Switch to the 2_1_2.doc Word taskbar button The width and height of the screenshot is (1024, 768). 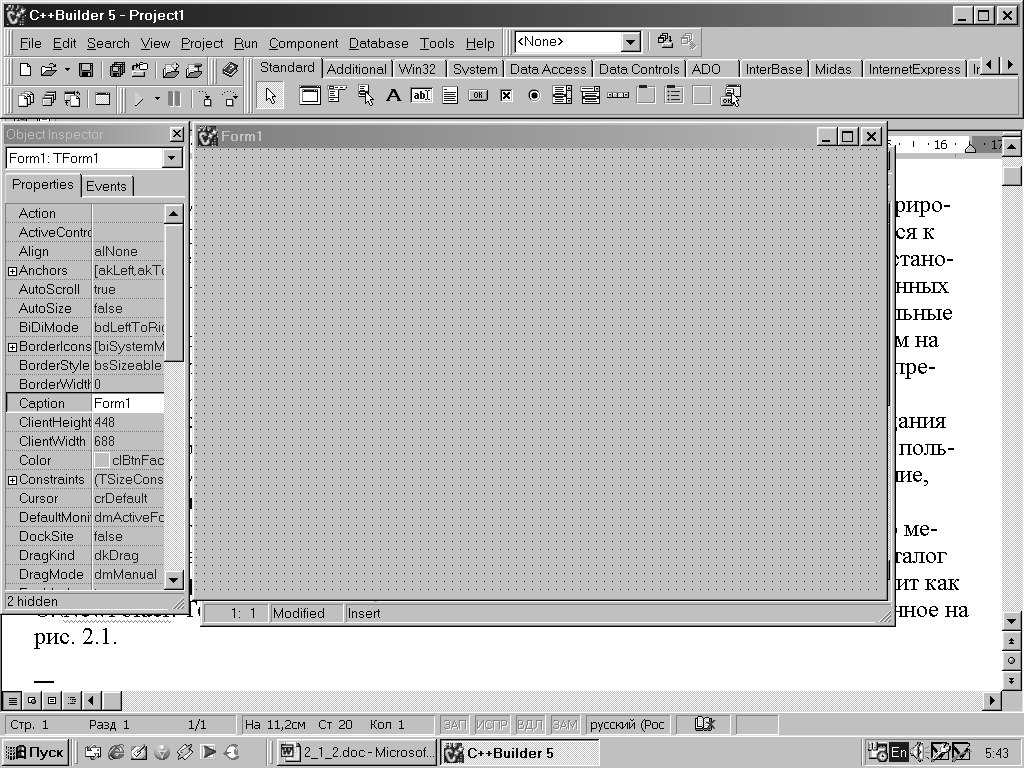coord(357,752)
